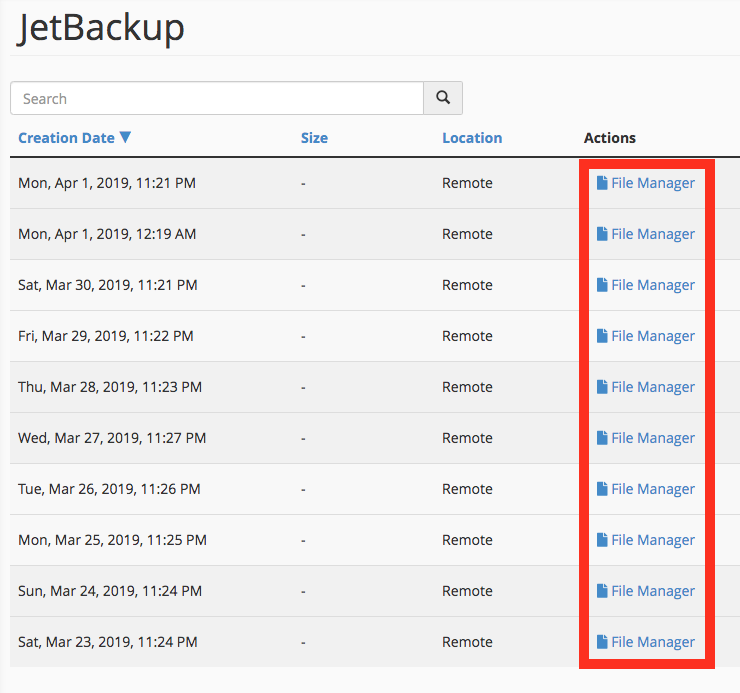Open File Manager for Mar 26 backup

[x=646, y=489]
